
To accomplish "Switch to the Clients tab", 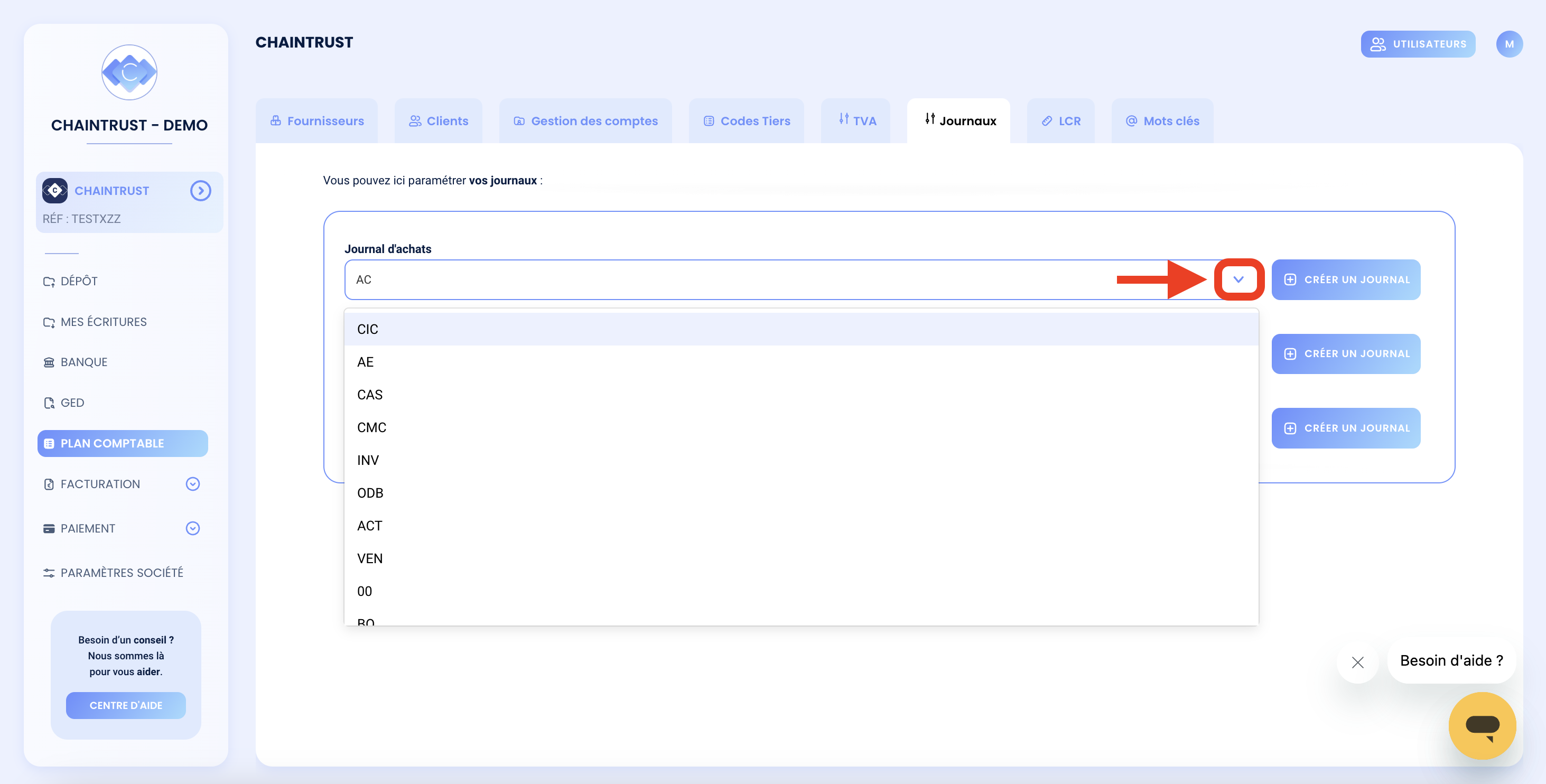I will 439,120.
